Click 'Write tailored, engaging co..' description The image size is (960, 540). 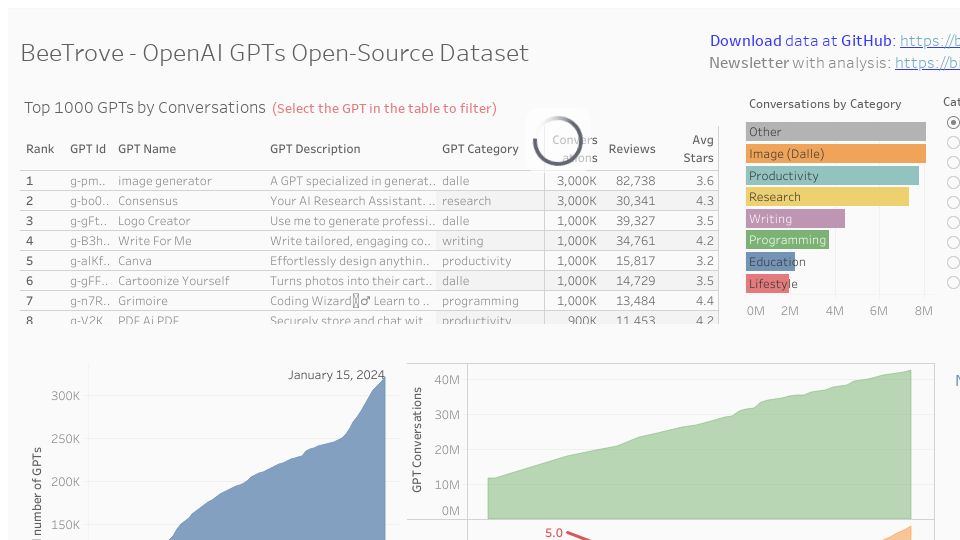click(x=351, y=241)
